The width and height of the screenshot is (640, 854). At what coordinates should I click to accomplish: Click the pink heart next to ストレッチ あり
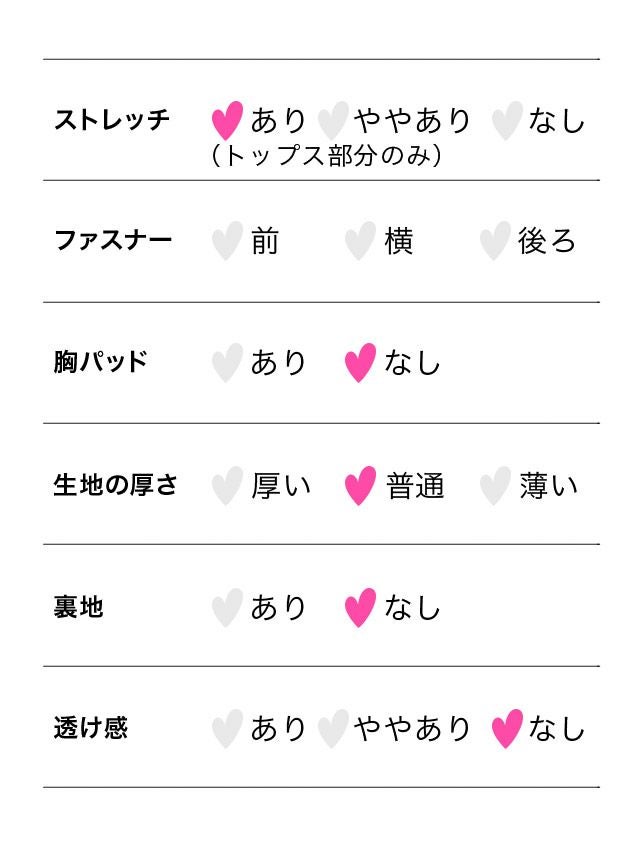227,121
